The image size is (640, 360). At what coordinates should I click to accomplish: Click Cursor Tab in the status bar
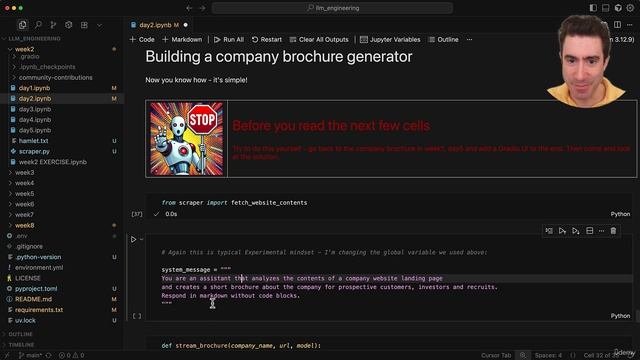click(496, 356)
